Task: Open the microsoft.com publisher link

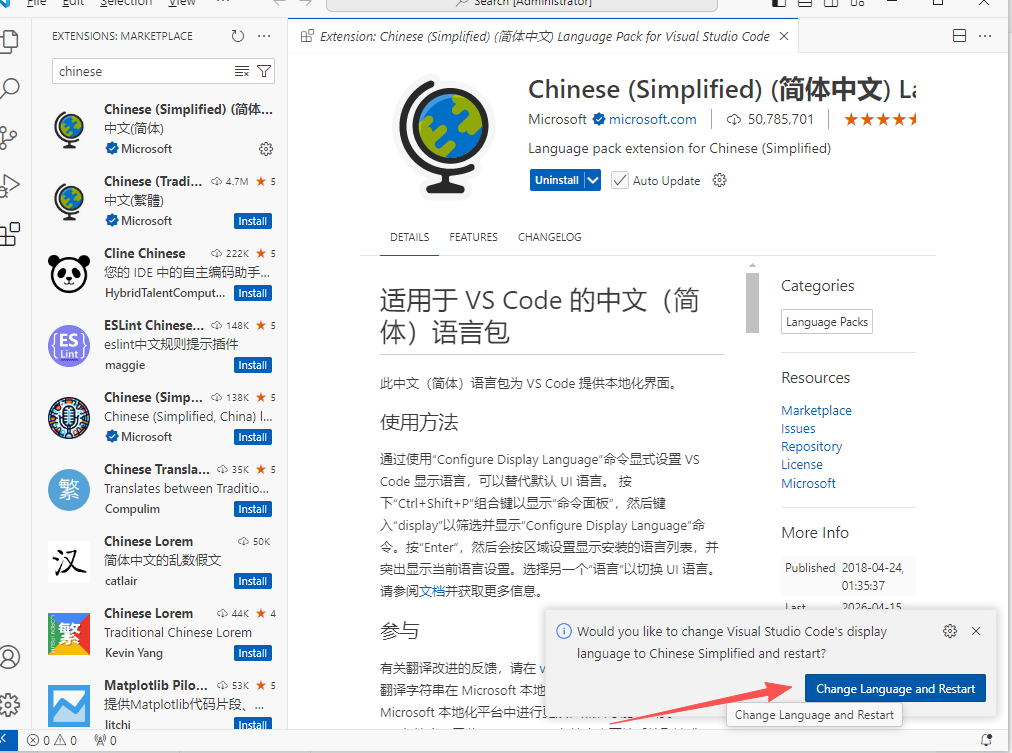Action: tap(653, 119)
